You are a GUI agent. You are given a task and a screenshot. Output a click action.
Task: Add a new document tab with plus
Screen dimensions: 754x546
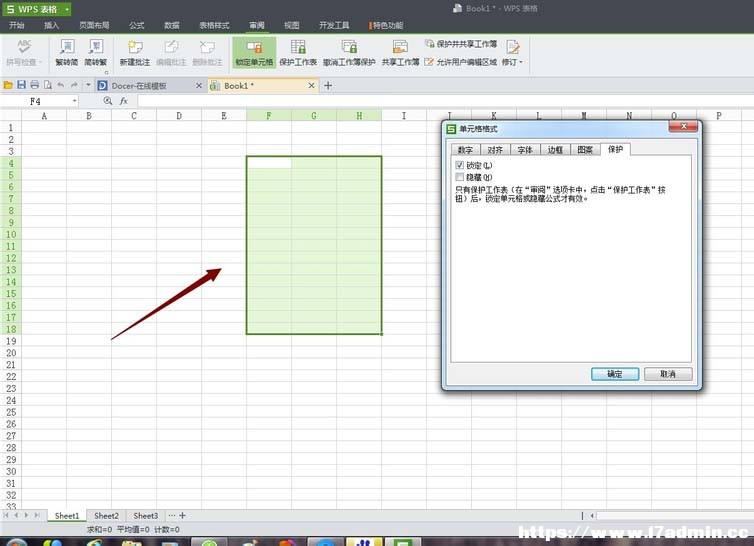tap(328, 86)
